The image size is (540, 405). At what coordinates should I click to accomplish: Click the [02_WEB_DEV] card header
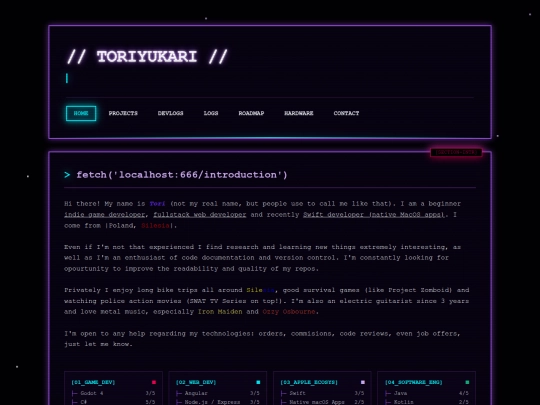point(196,382)
